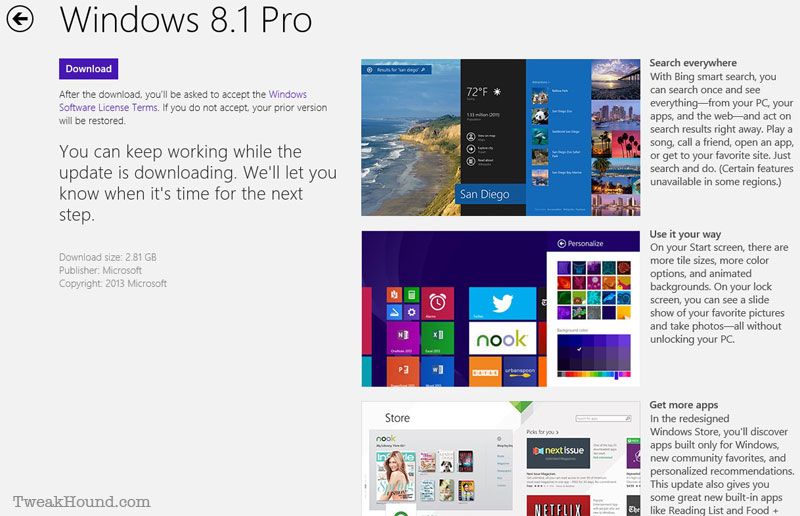The height and width of the screenshot is (516, 800).
Task: Open Windows Software License Terms link
Action: tap(183, 101)
